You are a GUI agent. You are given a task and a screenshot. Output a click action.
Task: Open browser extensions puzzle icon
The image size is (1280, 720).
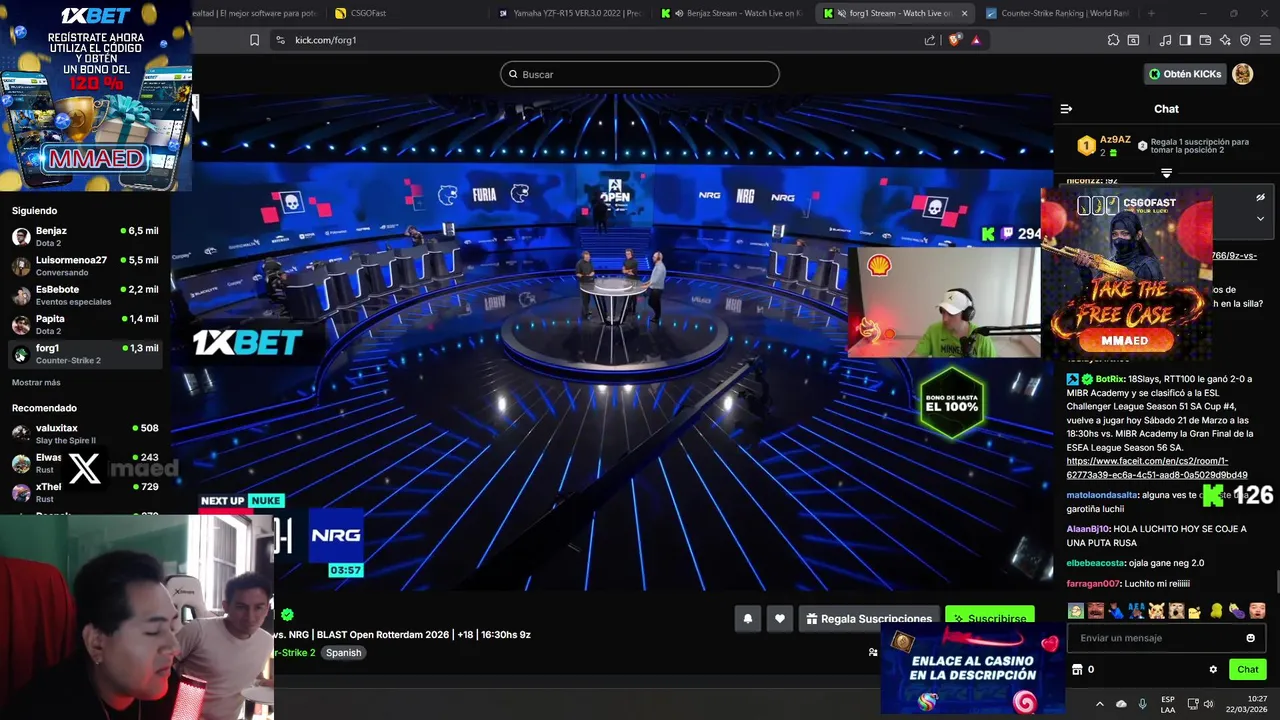click(x=1113, y=40)
